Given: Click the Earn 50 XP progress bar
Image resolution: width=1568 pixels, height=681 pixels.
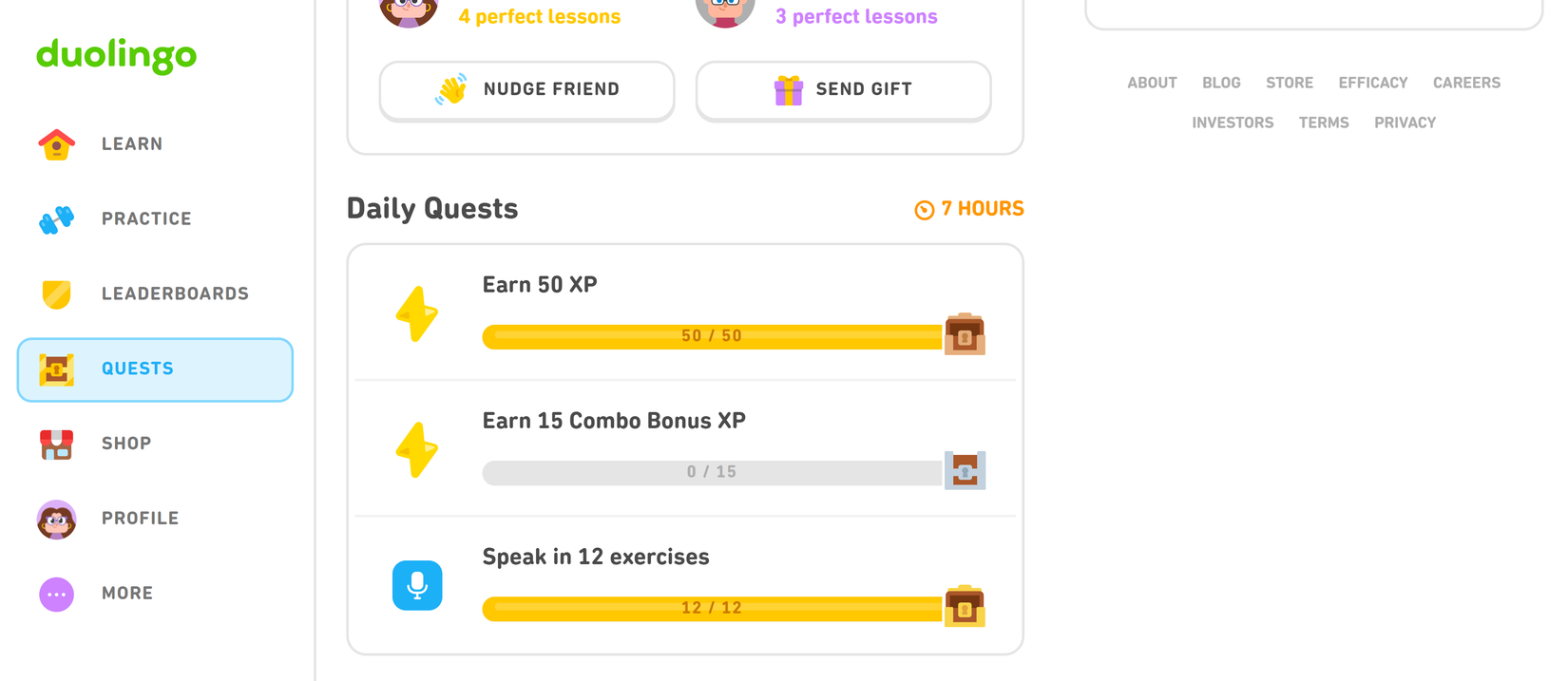Looking at the screenshot, I should tap(713, 335).
